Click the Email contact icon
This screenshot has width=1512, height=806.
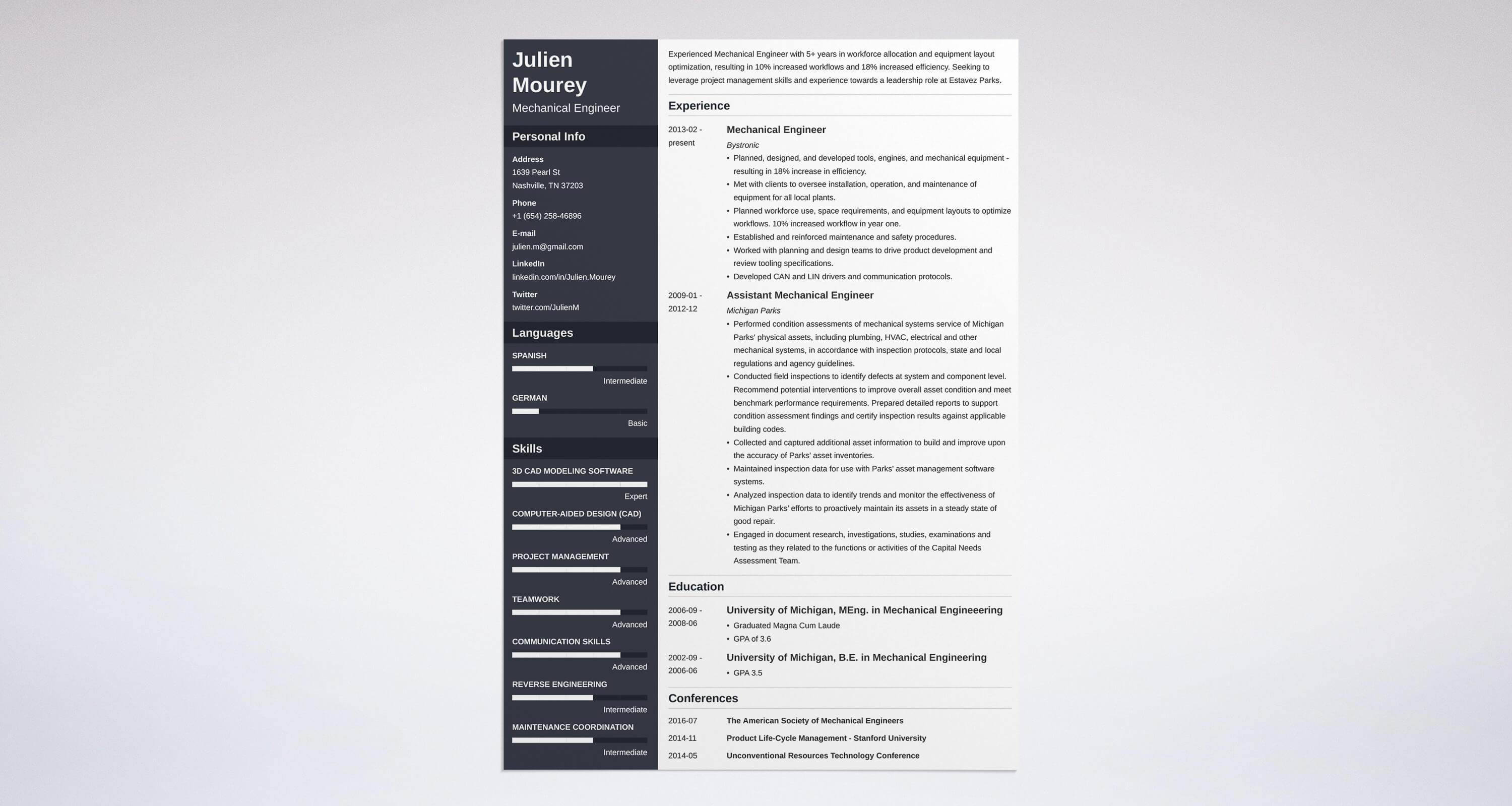click(x=523, y=233)
